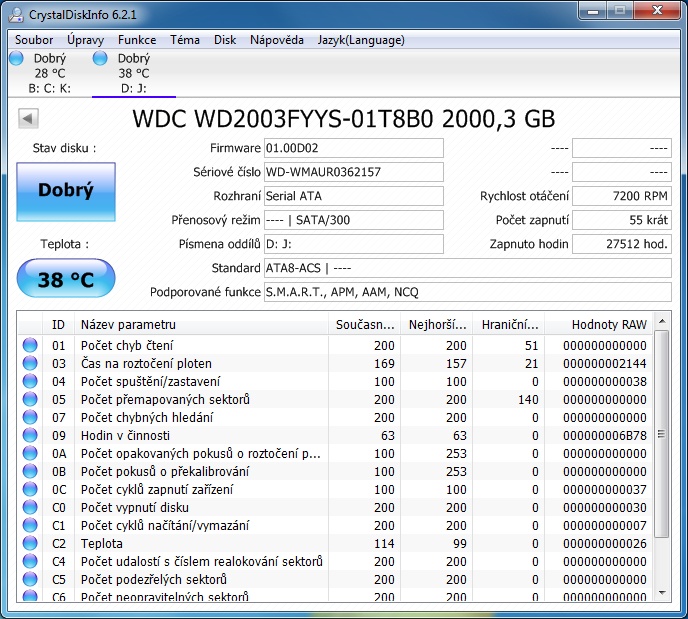Click the scrollbar down arrow in attribute list
Image resolution: width=688 pixels, height=619 pixels.
pyautogui.click(x=661, y=594)
